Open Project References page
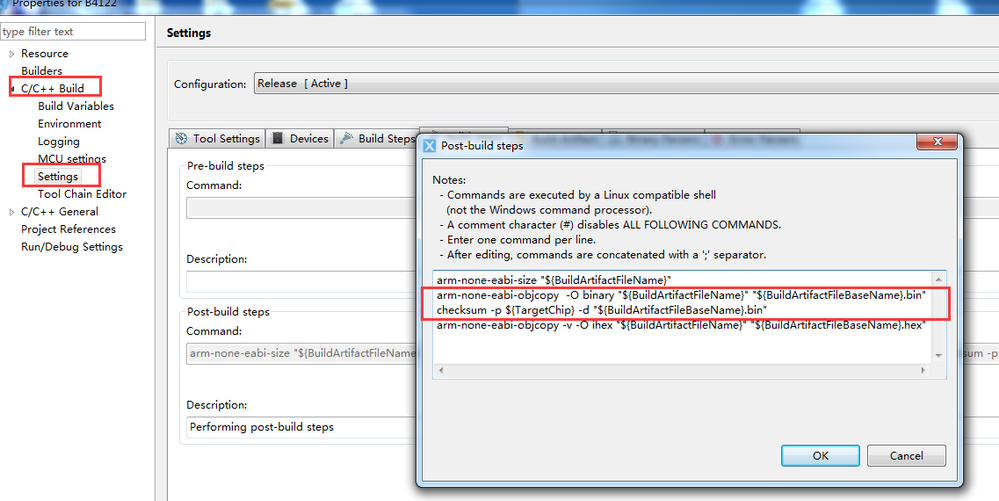This screenshot has width=999, height=501. 68,229
